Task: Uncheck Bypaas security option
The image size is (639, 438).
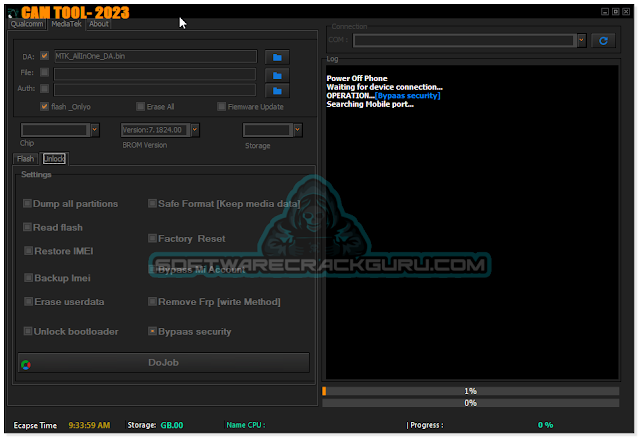Action: [152, 331]
